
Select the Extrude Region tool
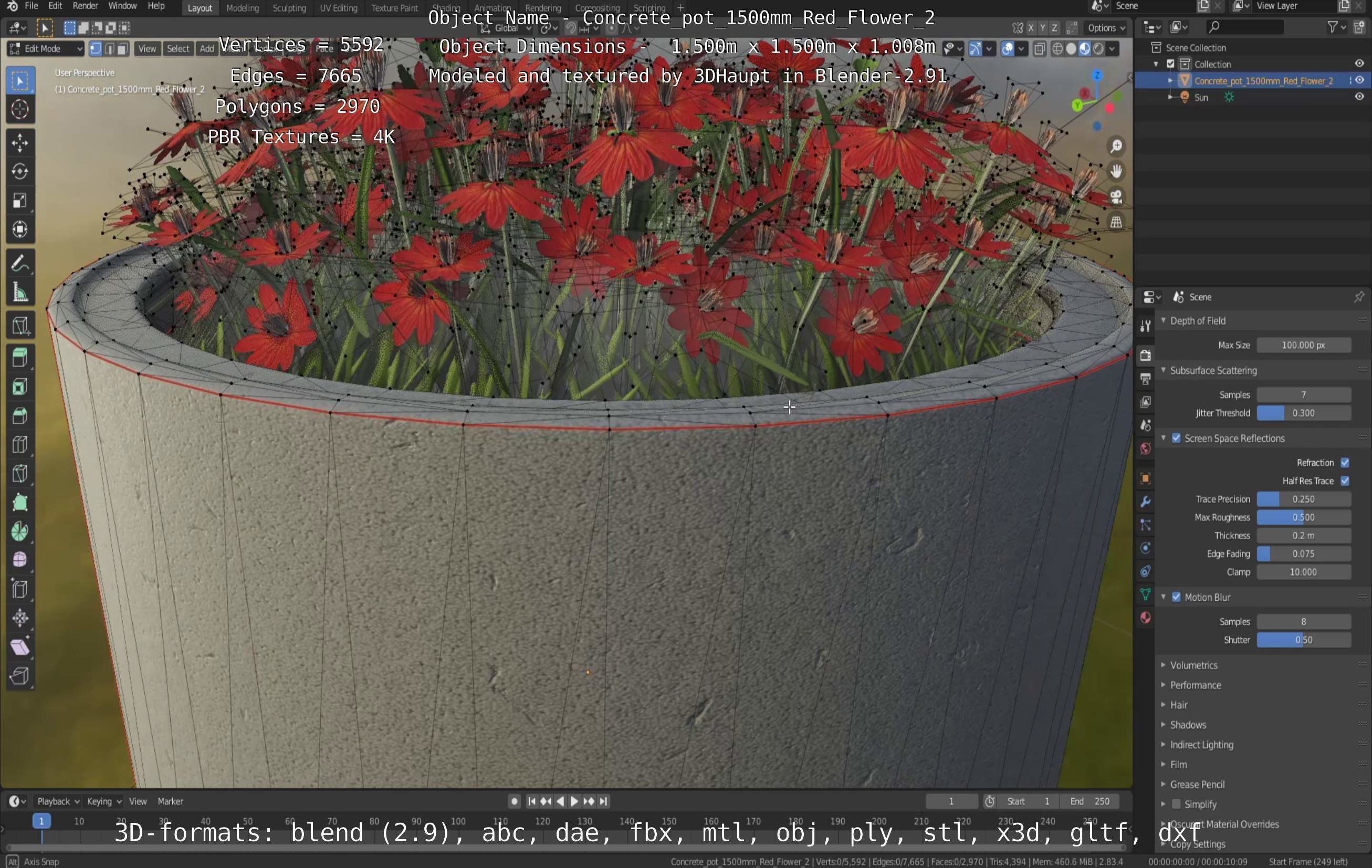[x=20, y=358]
